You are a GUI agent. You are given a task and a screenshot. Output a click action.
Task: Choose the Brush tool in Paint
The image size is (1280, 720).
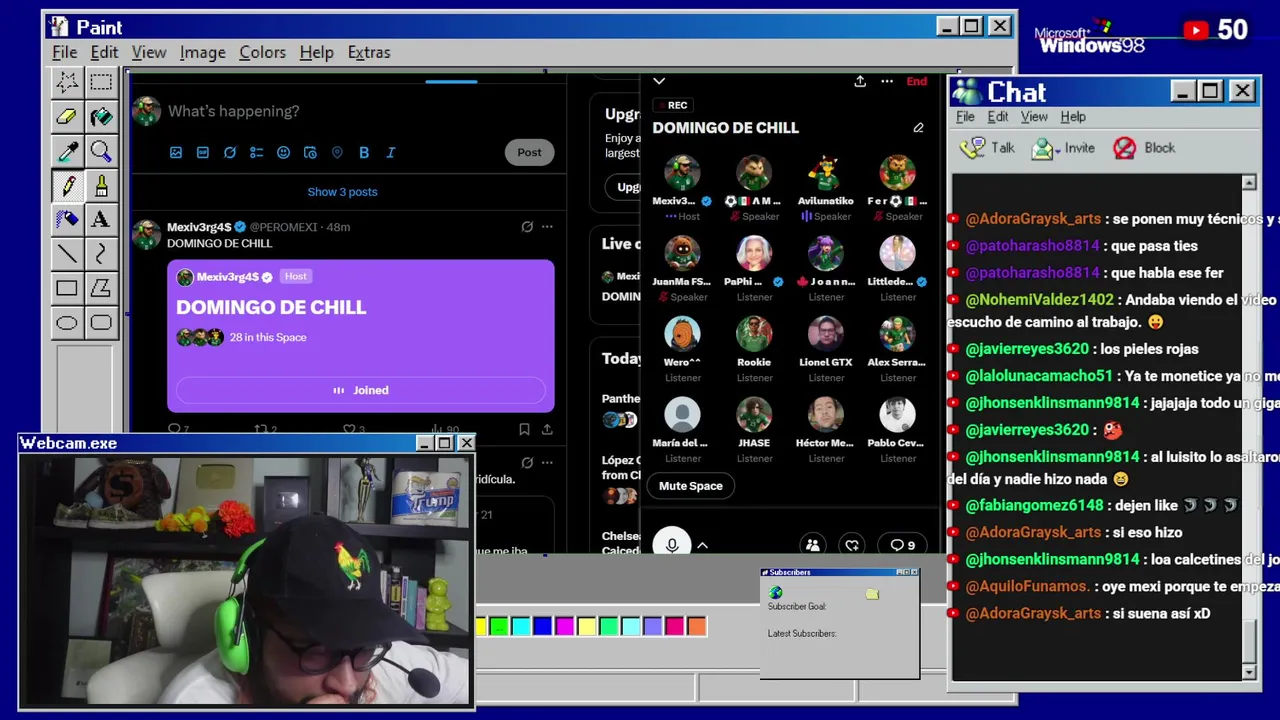[x=101, y=185]
